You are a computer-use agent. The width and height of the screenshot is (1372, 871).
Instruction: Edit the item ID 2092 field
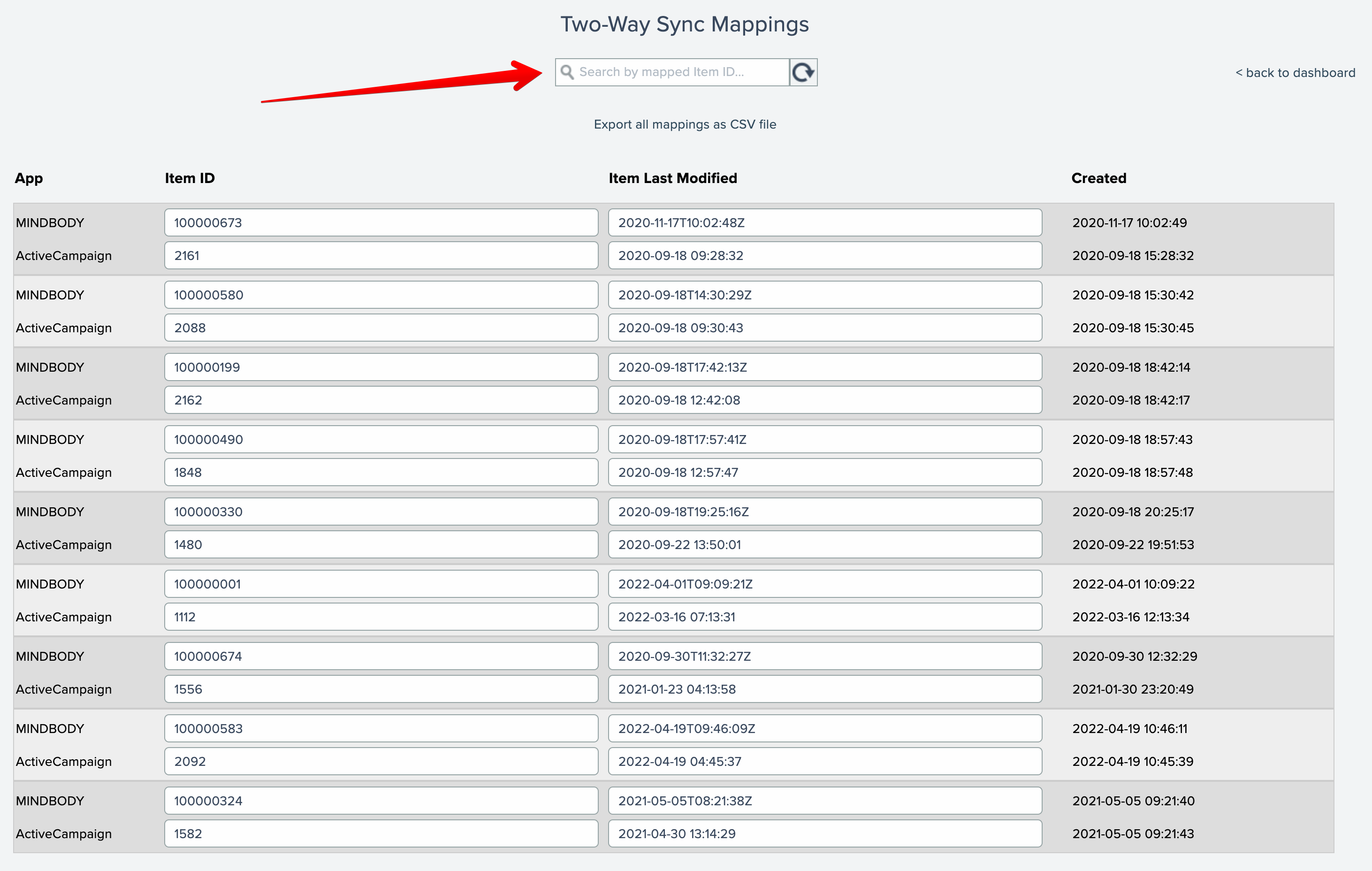381,762
